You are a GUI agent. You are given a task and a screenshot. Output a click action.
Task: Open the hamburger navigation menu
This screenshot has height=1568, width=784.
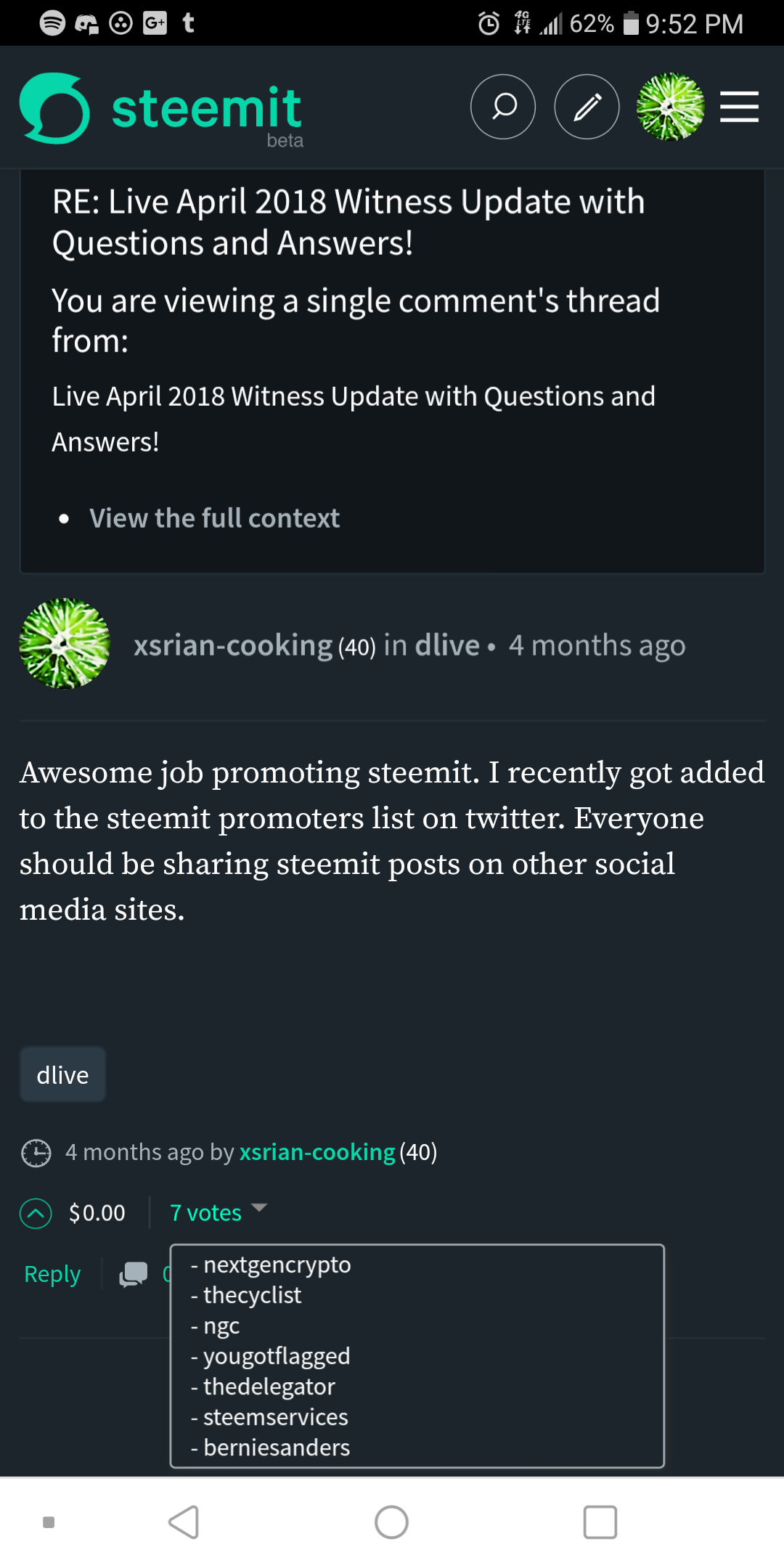[739, 107]
